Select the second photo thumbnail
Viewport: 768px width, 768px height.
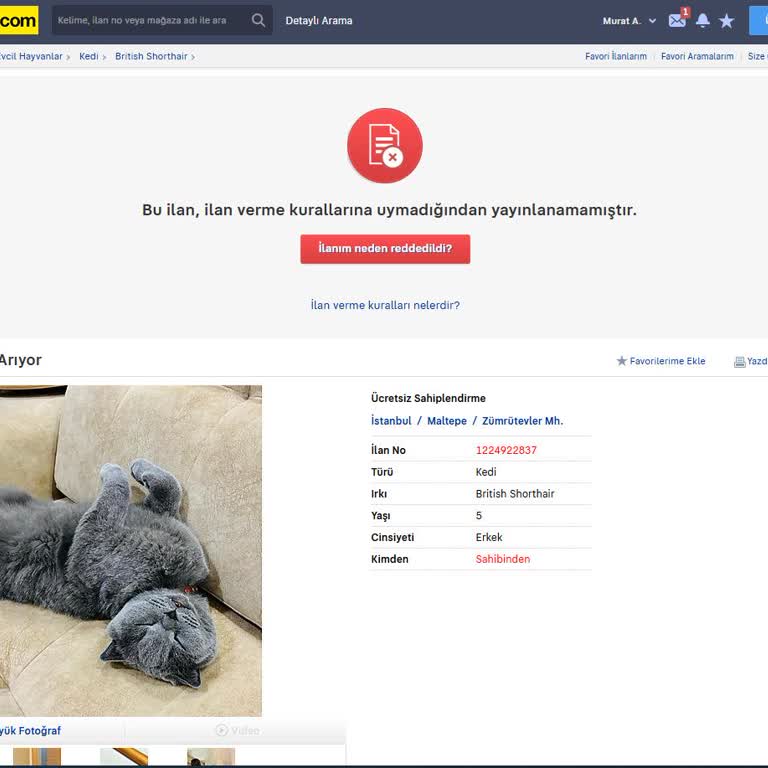124,757
